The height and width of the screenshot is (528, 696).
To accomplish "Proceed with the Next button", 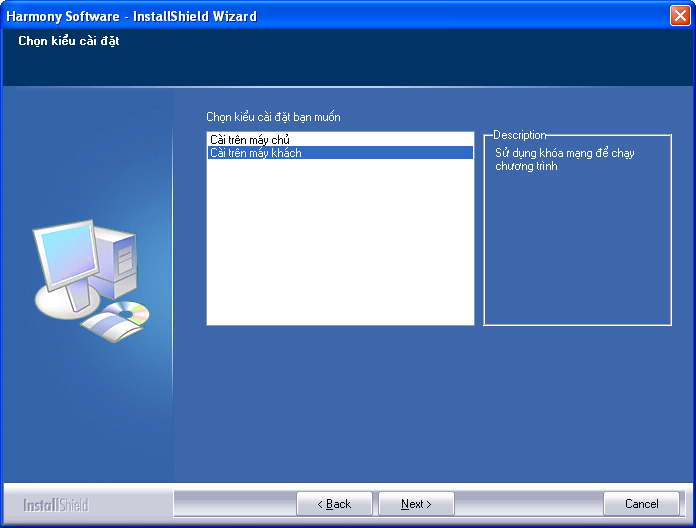I will (416, 504).
